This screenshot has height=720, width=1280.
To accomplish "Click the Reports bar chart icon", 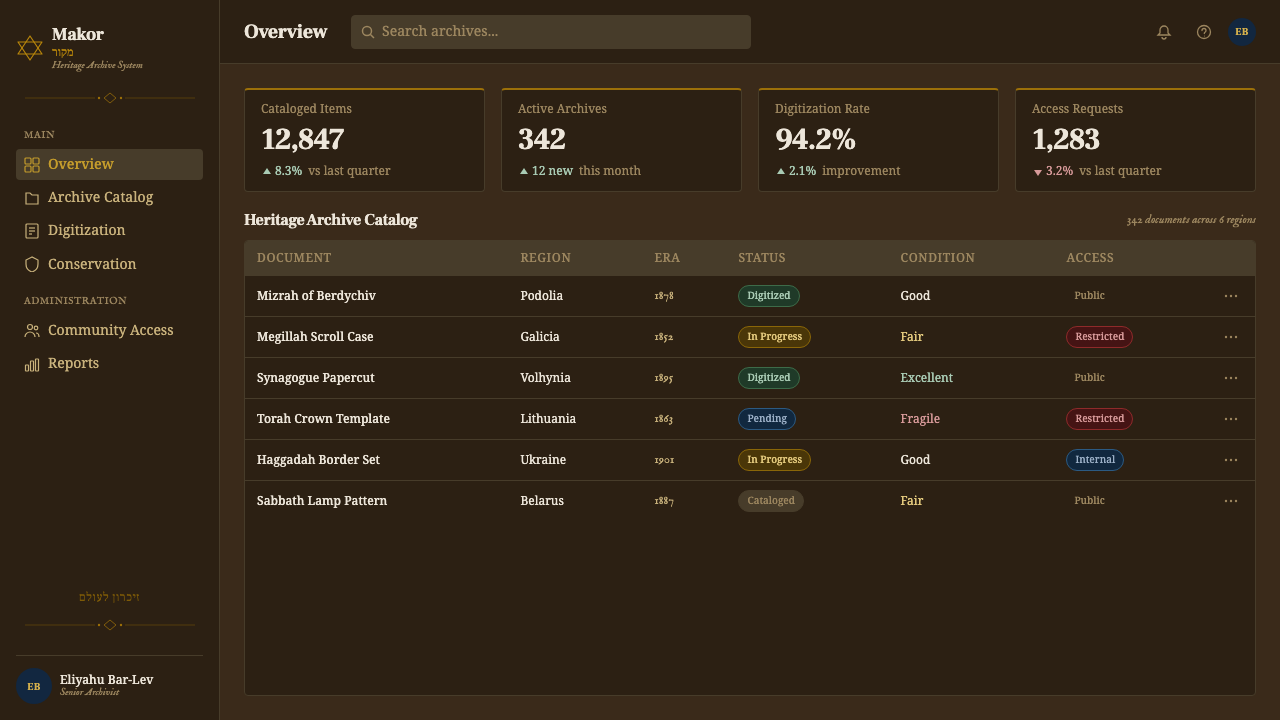I will click(x=32, y=364).
